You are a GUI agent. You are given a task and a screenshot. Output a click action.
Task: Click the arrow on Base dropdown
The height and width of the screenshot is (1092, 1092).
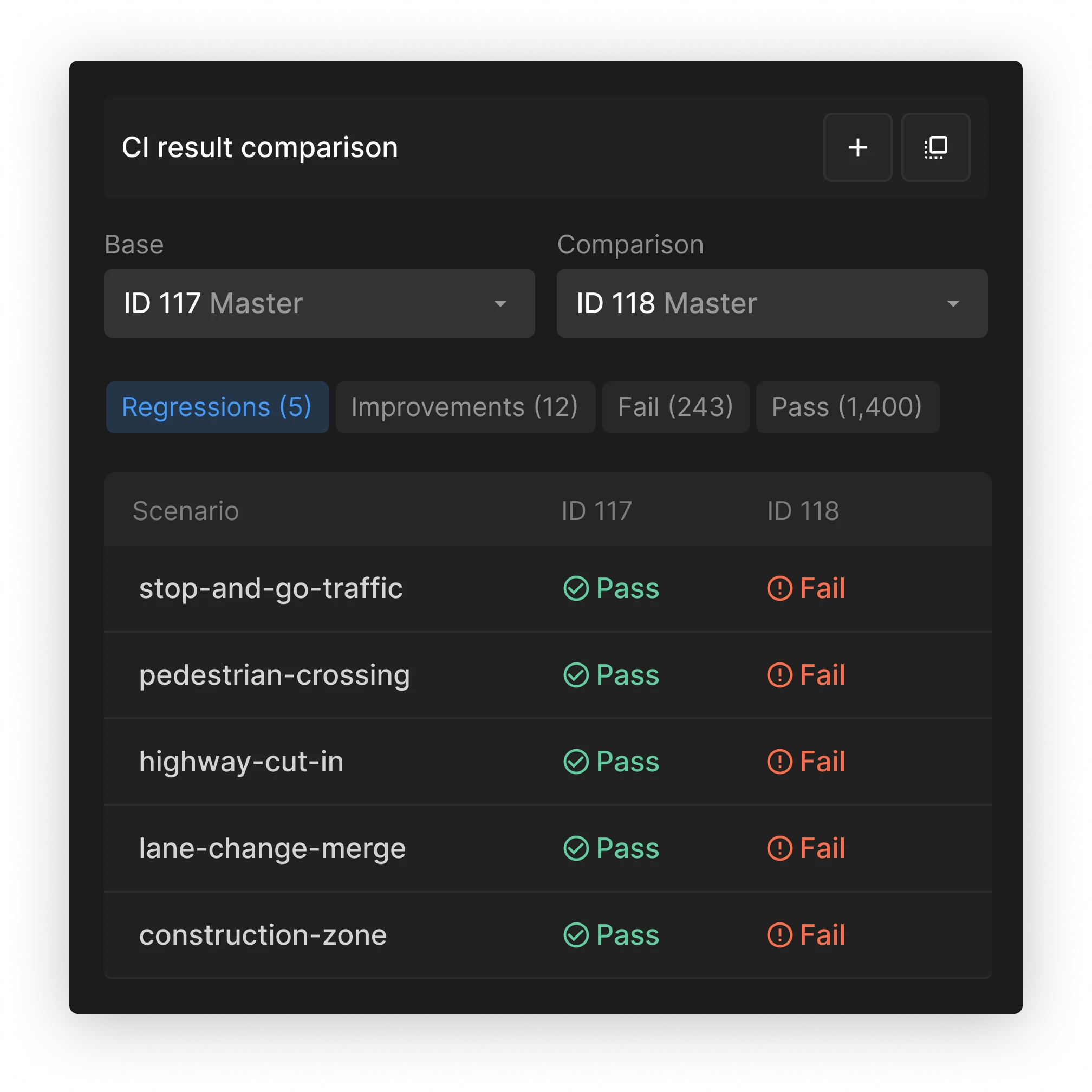[x=500, y=304]
